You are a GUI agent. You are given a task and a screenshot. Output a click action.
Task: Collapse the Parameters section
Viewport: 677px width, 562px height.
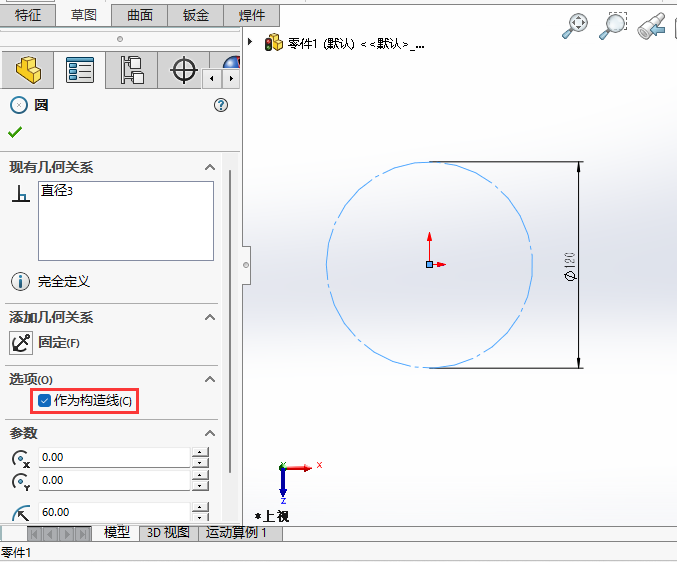click(x=210, y=433)
